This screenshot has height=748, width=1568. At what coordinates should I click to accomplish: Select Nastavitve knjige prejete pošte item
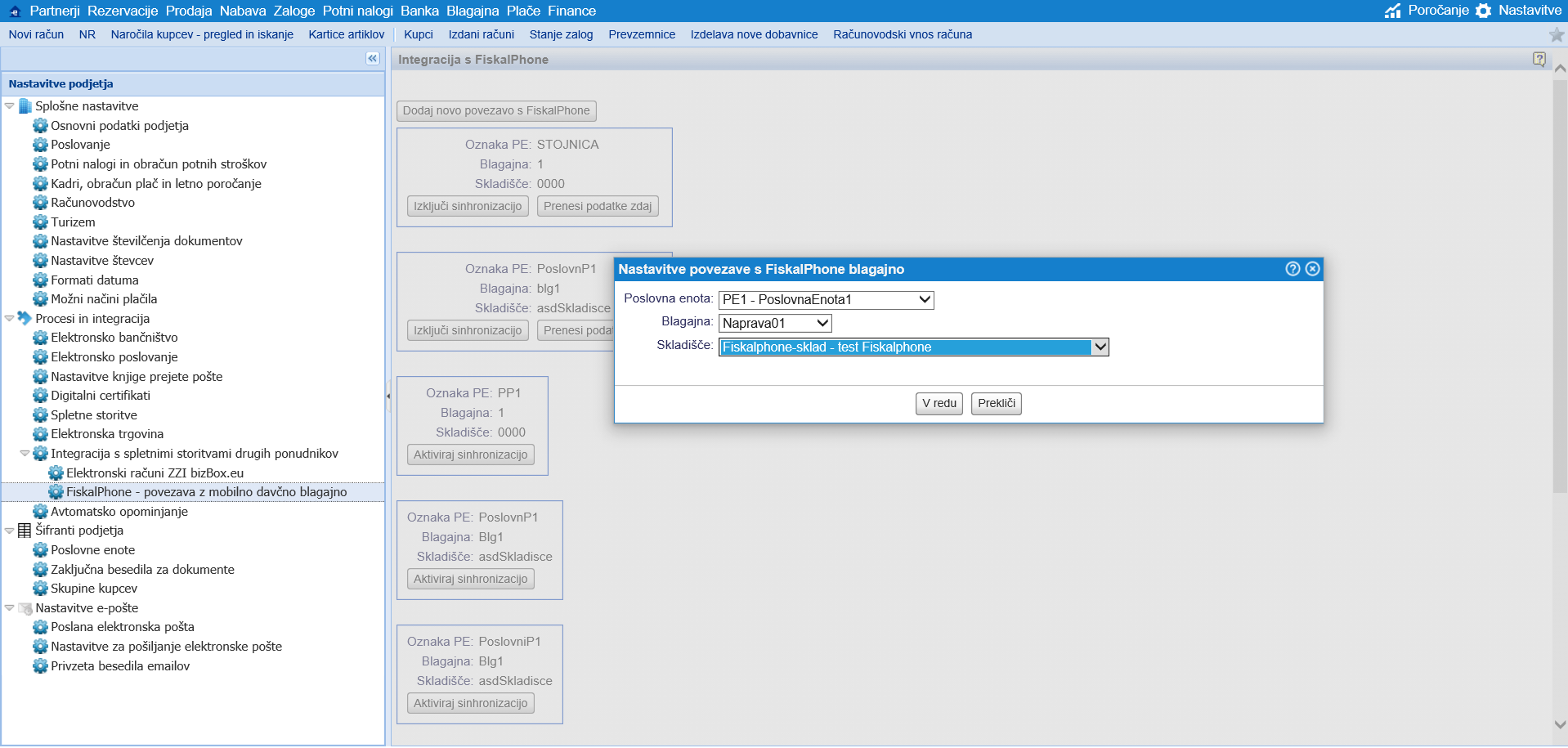tap(137, 377)
